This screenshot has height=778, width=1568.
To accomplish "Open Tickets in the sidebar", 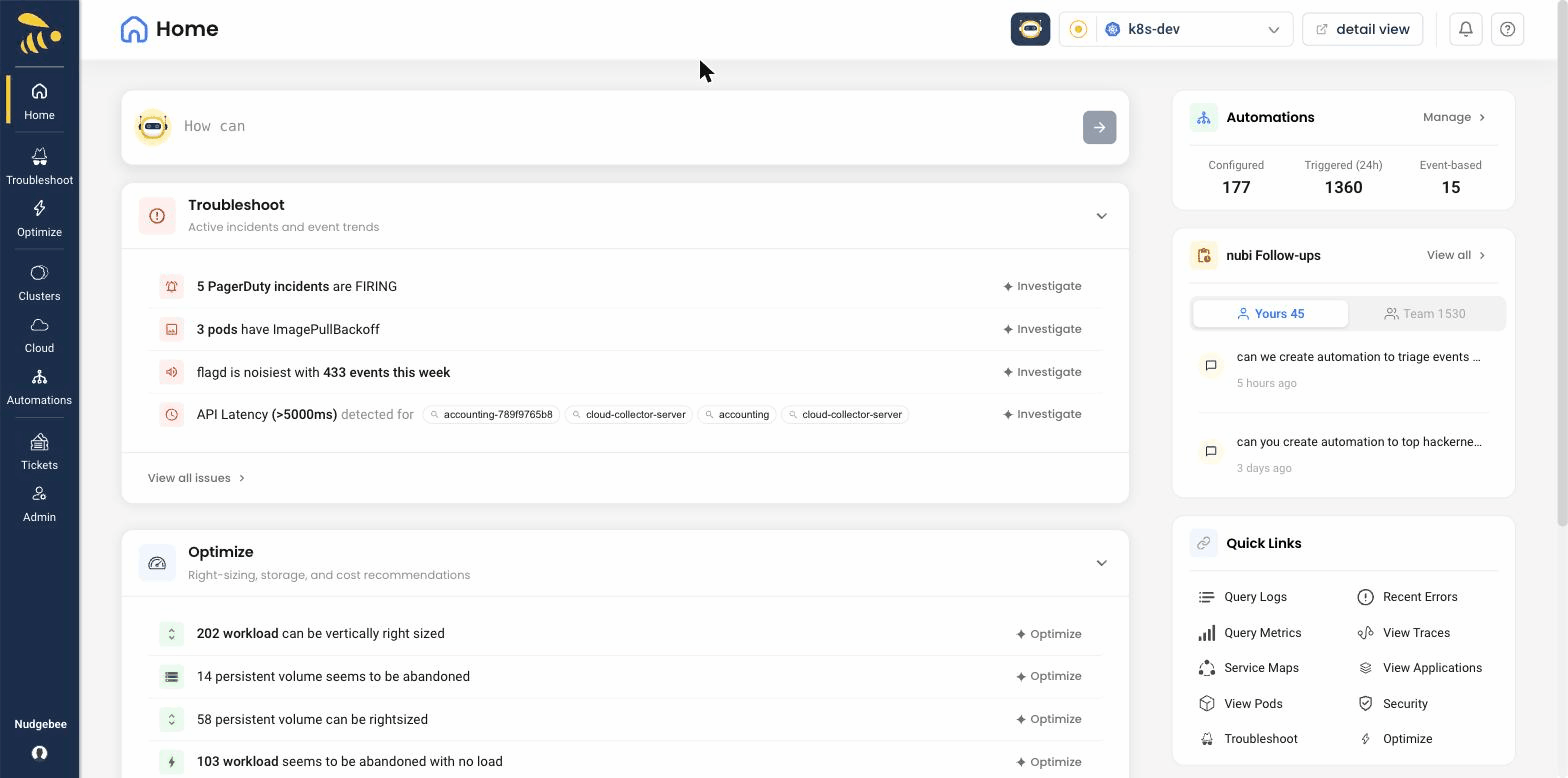I will pos(39,452).
